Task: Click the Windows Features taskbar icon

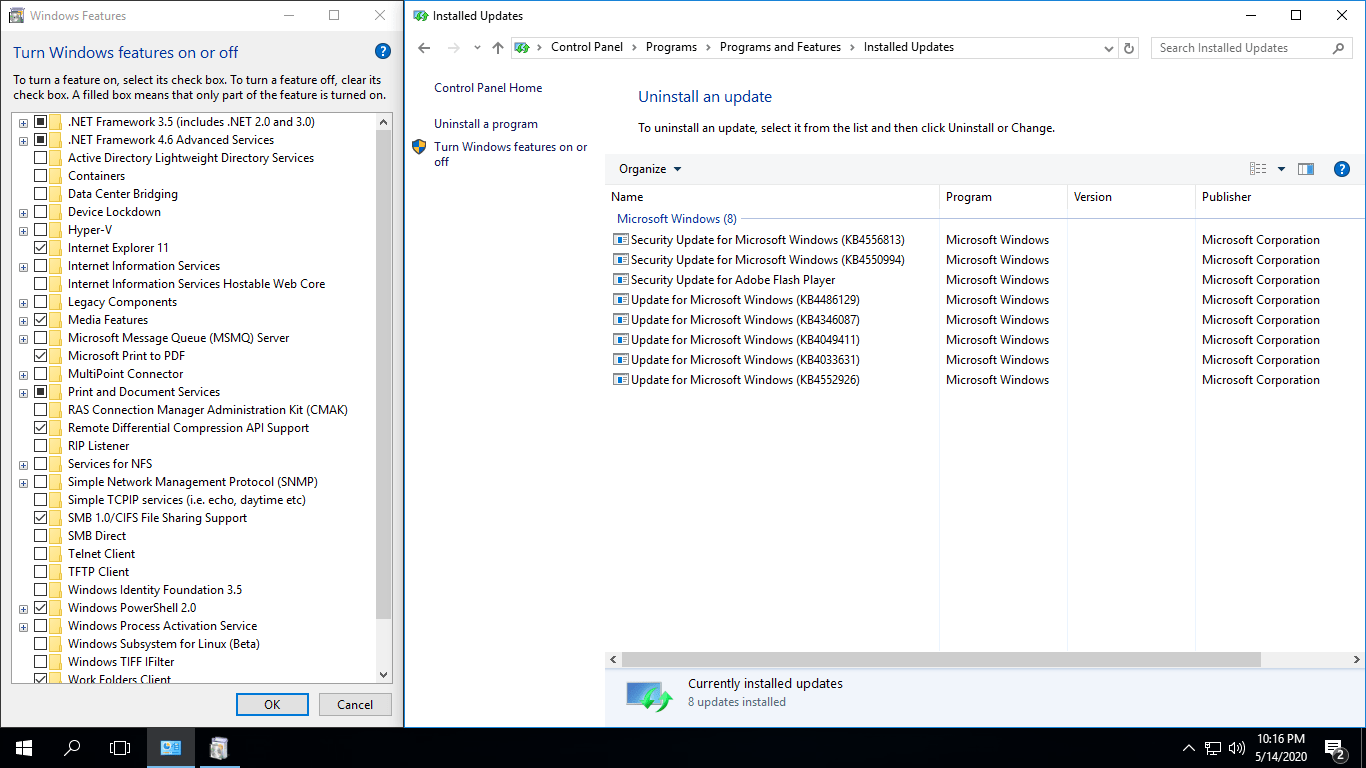Action: pyautogui.click(x=219, y=747)
